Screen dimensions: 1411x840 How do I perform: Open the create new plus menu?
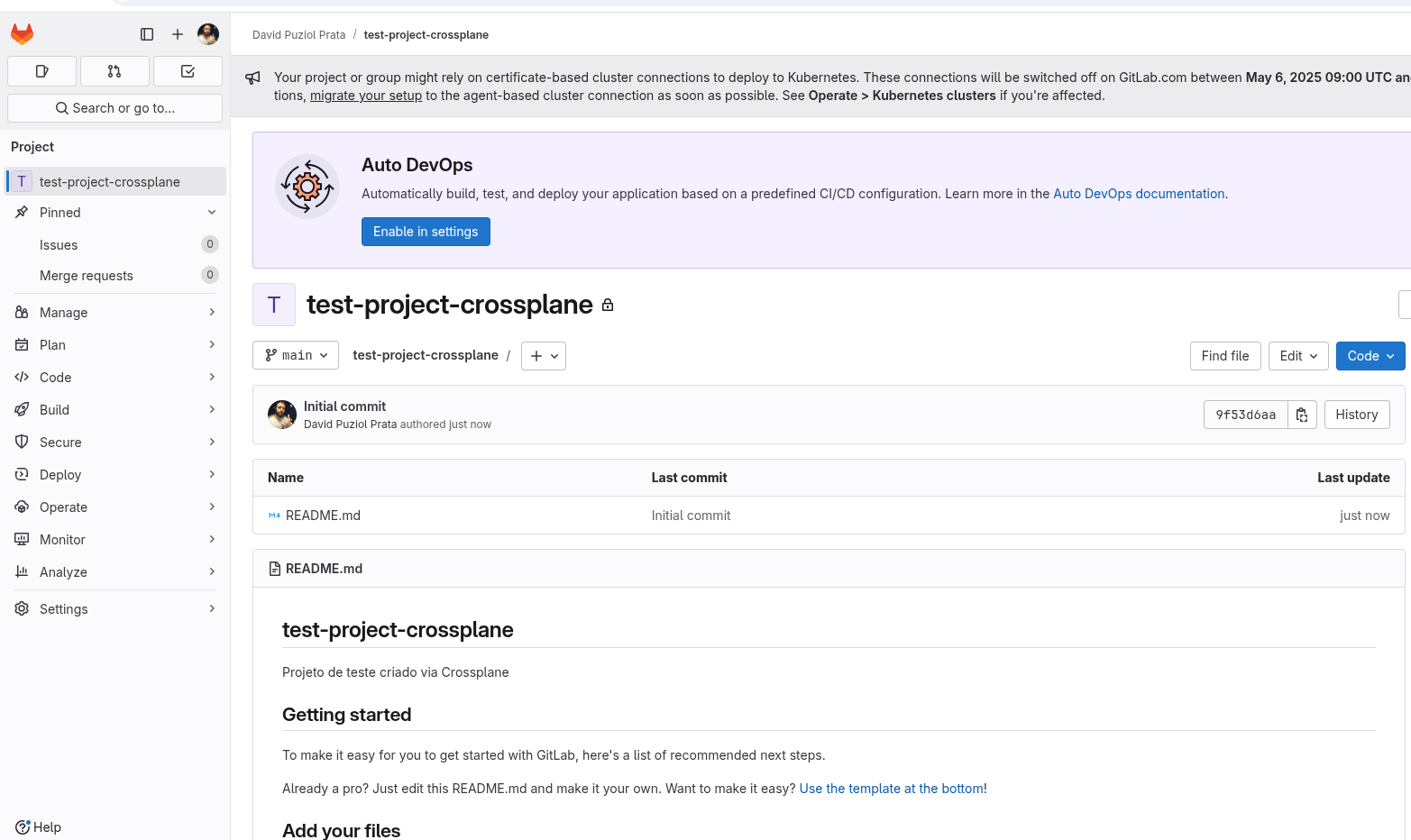click(x=178, y=34)
